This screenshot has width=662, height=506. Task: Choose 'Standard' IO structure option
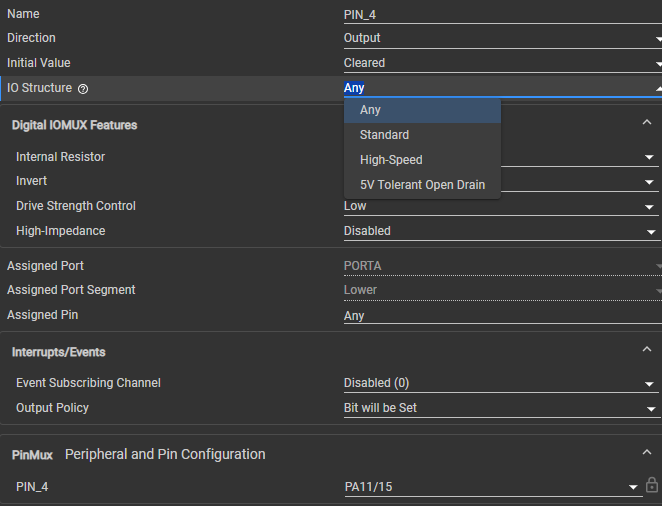pyautogui.click(x=422, y=135)
